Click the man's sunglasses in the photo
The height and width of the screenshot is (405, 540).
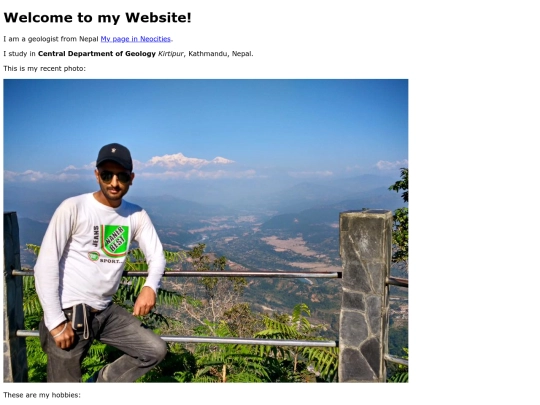[x=115, y=177]
